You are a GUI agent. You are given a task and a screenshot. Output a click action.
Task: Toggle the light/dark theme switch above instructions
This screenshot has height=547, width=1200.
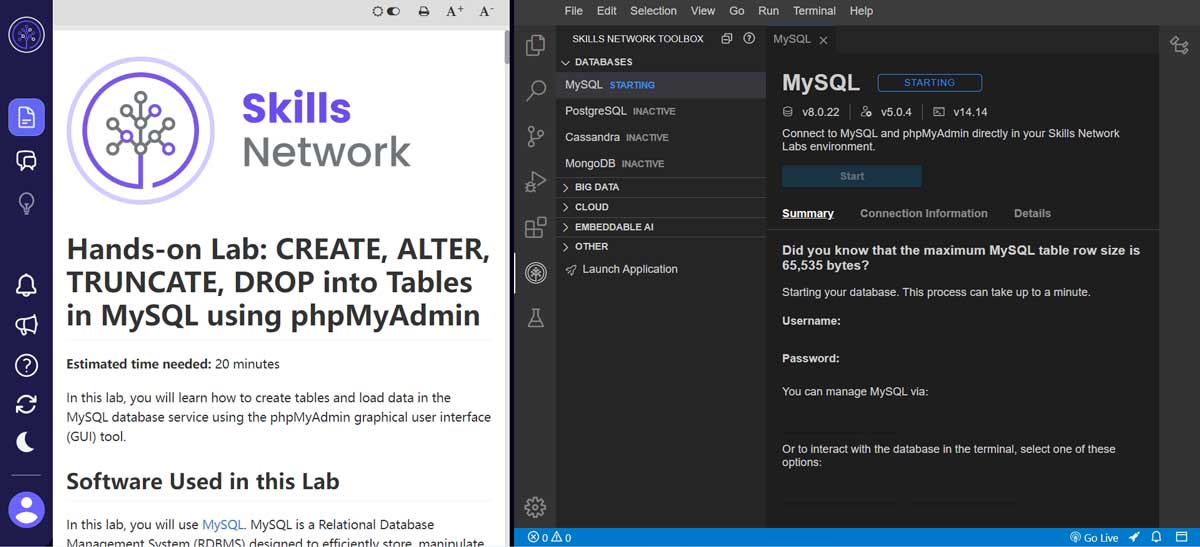[386, 11]
